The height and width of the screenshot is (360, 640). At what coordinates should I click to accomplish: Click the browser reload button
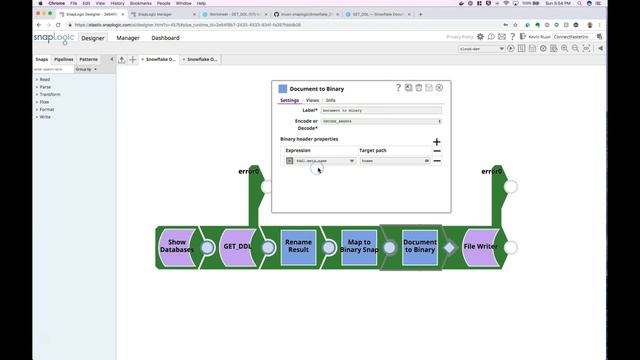click(x=58, y=25)
